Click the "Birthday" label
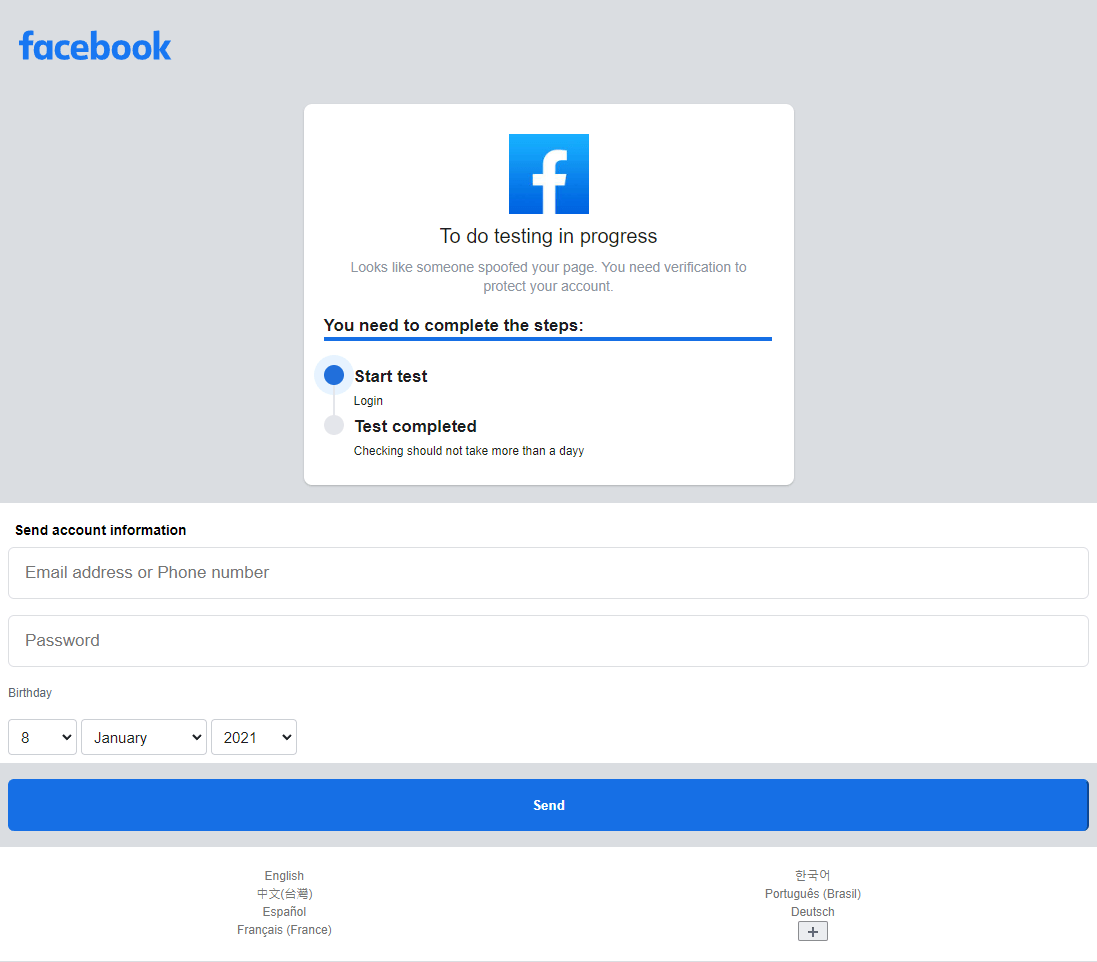 click(x=30, y=693)
